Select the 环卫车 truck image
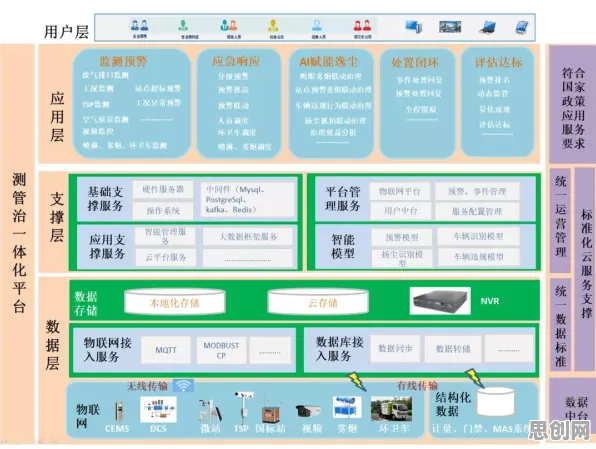This screenshot has height=449, width=596. (x=391, y=409)
